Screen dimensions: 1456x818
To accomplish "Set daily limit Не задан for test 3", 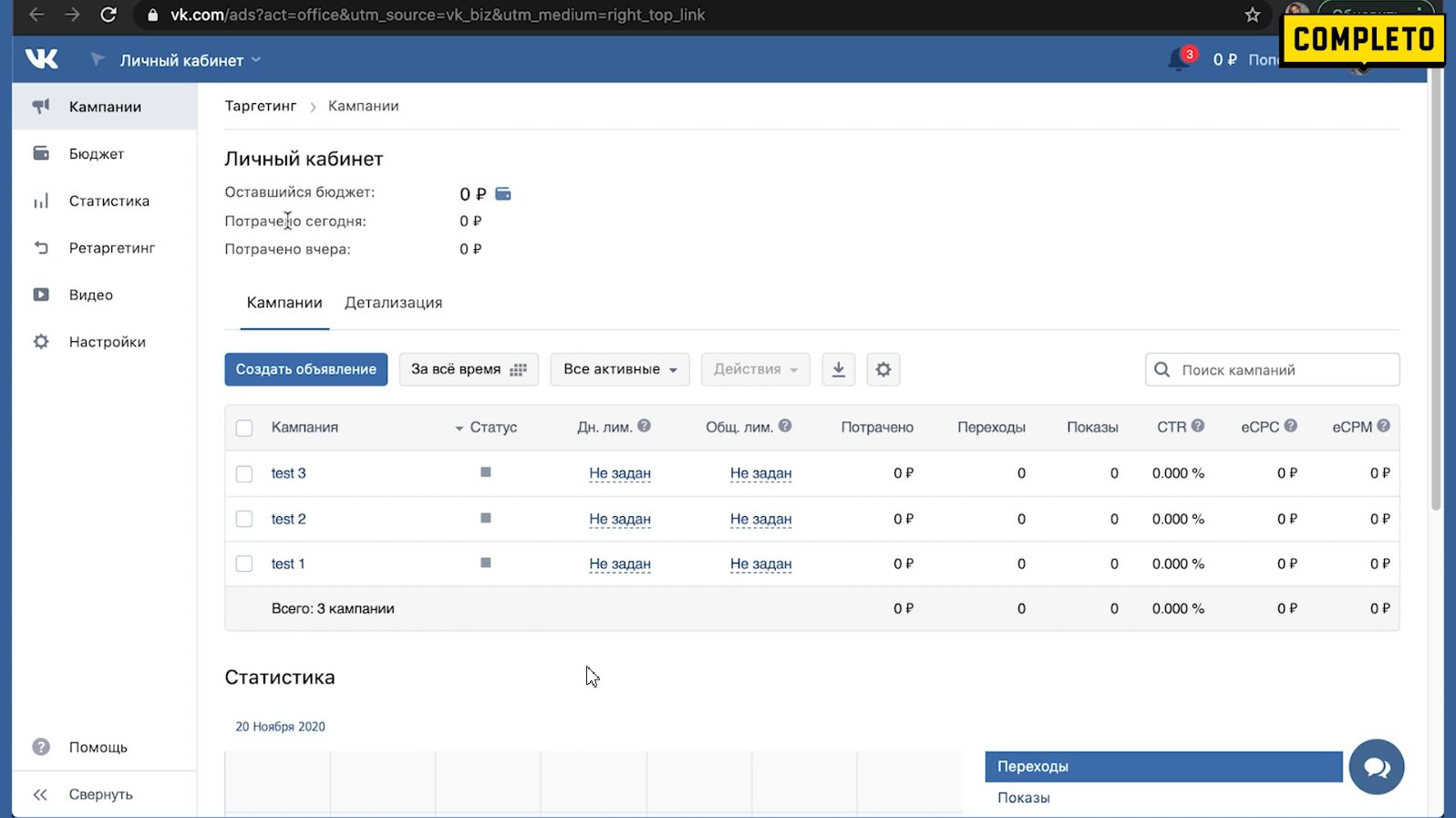I will [x=620, y=473].
